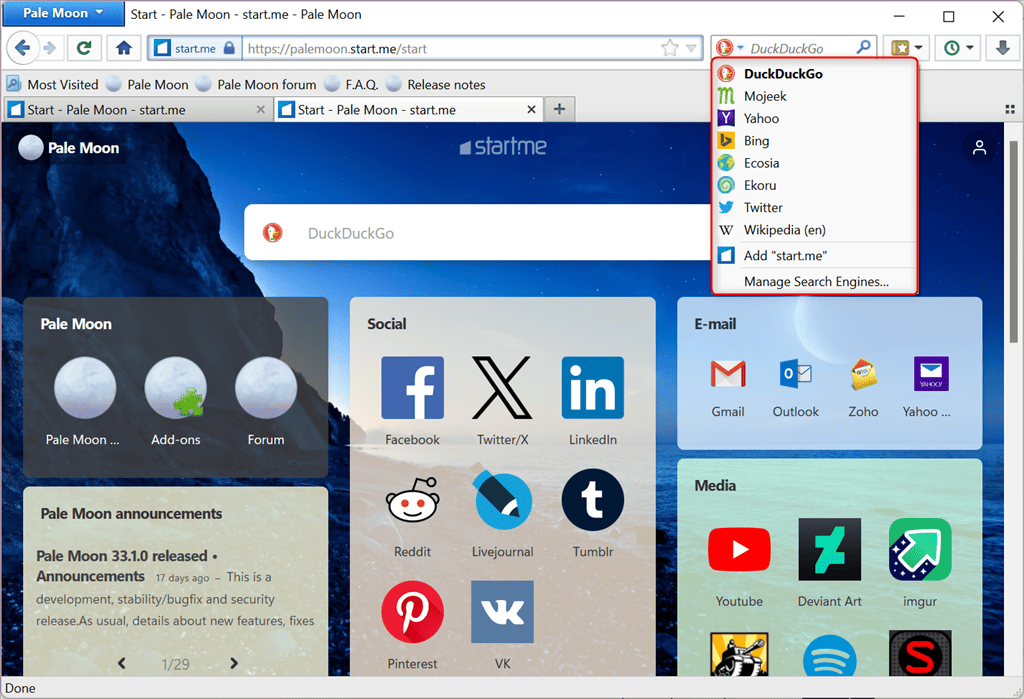Screen dimensions: 1024x699
Task: Click the Forward navigation arrow
Action: coord(50,48)
